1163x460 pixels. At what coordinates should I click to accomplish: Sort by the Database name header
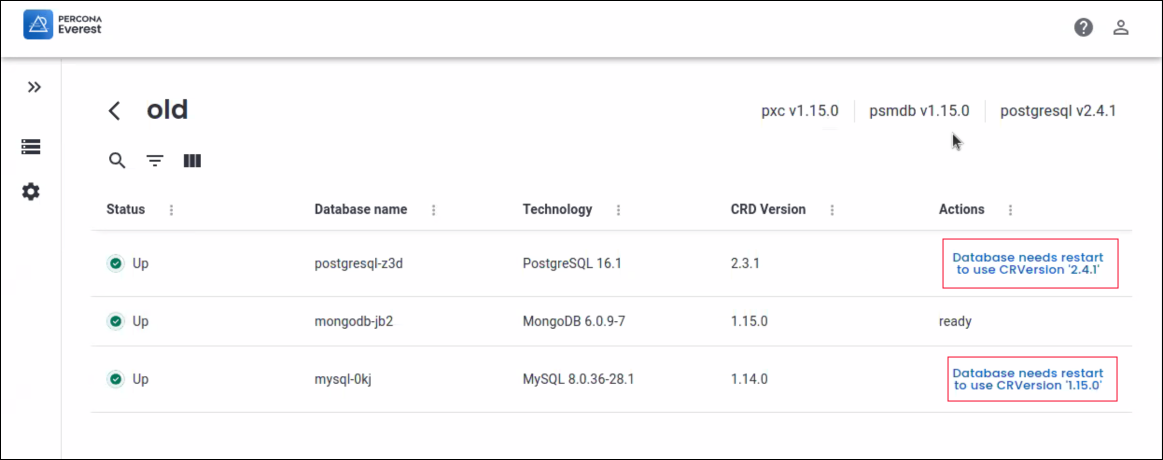[360, 210]
